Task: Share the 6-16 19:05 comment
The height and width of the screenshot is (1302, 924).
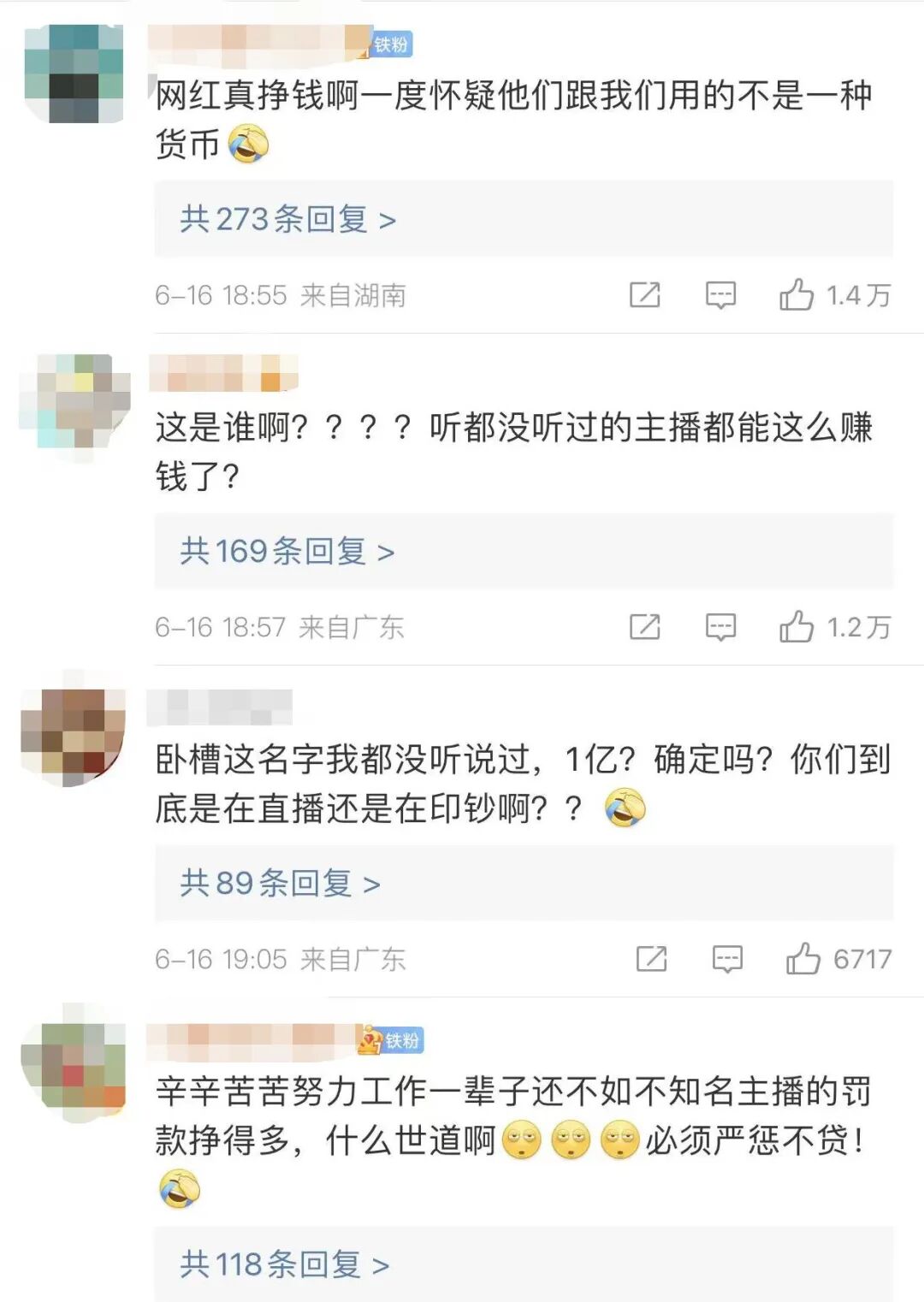Action: [x=651, y=959]
